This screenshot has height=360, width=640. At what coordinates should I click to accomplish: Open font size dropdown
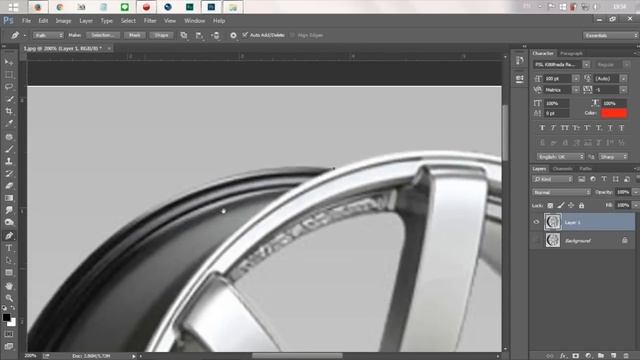click(x=576, y=78)
